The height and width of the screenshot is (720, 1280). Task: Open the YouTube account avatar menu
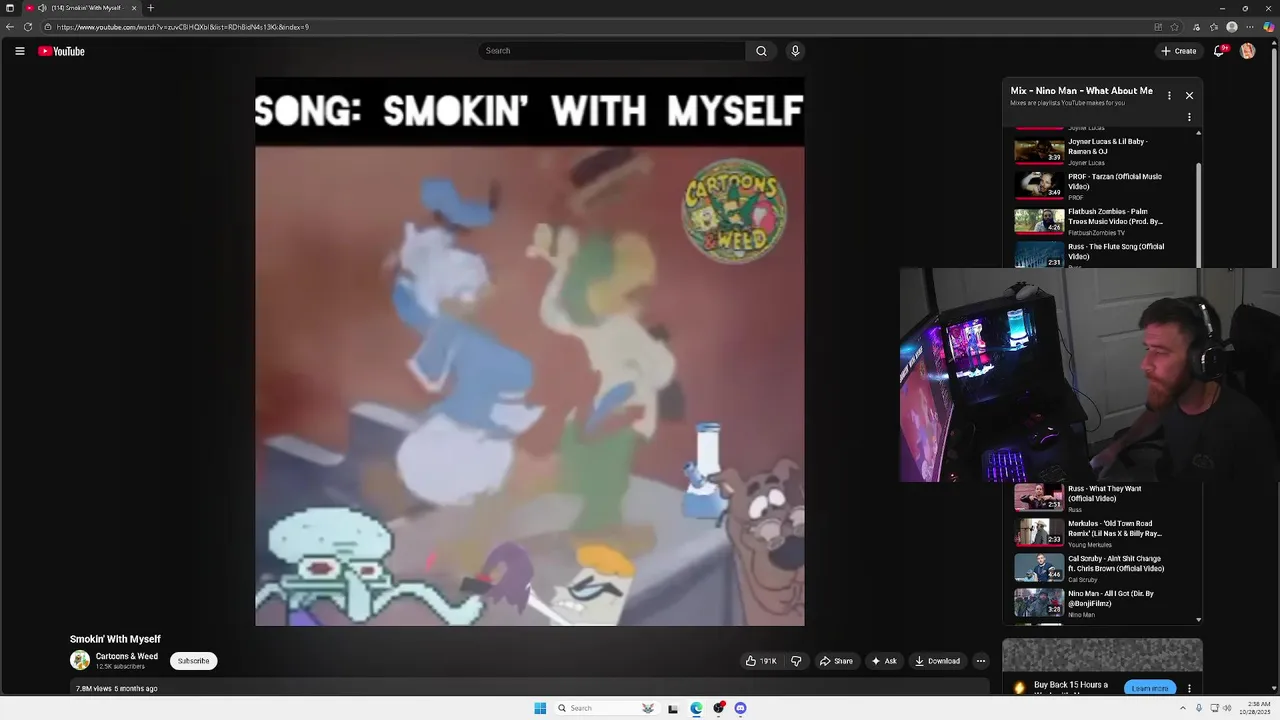click(1247, 51)
